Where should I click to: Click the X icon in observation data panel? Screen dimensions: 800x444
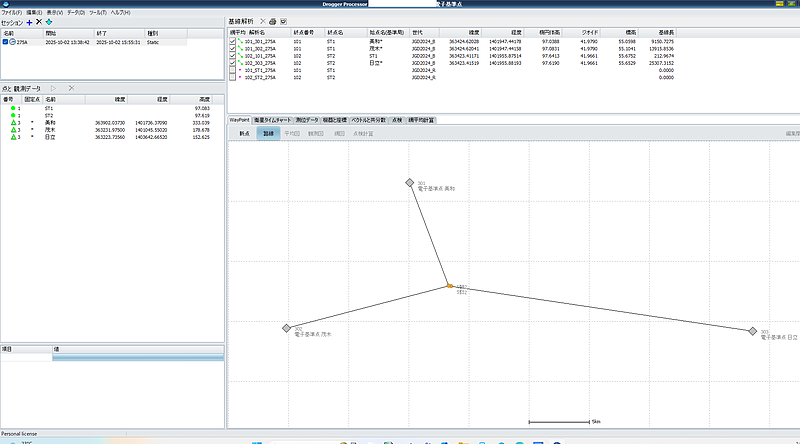click(71, 89)
